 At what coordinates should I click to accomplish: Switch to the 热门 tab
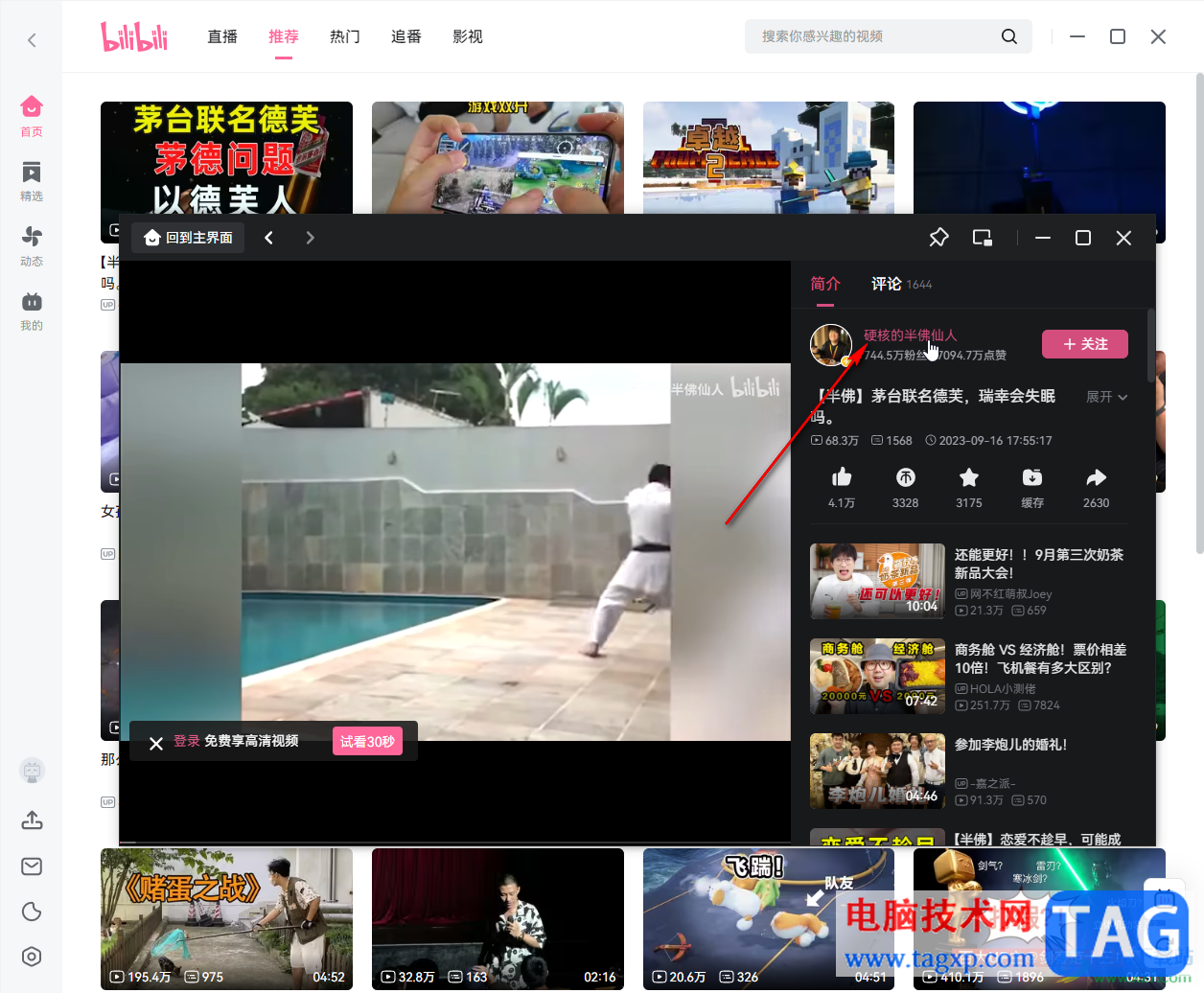345,36
